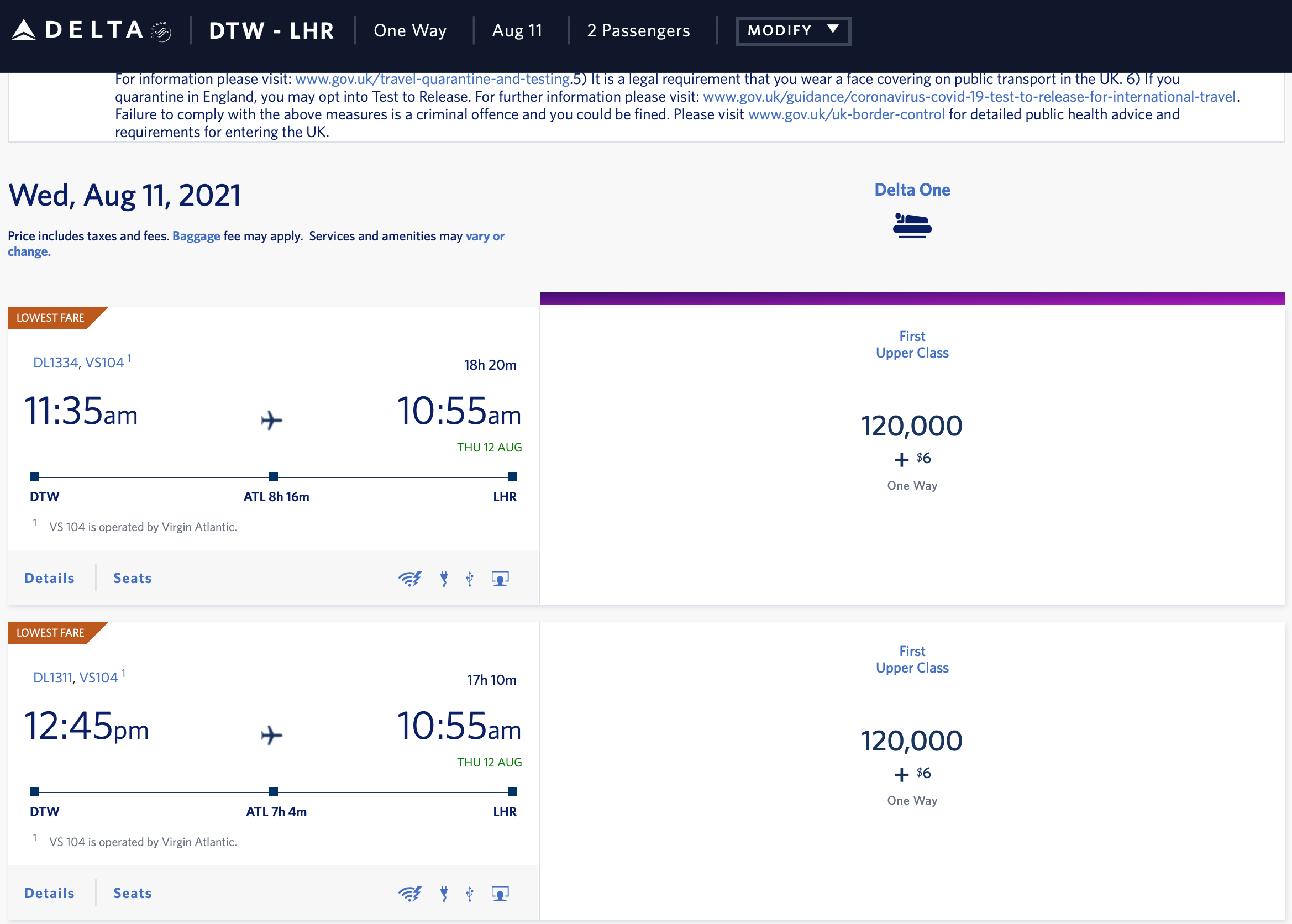The width and height of the screenshot is (1292, 924).
Task: Click the Wi-Fi amenity icon on first flight
Action: point(411,578)
